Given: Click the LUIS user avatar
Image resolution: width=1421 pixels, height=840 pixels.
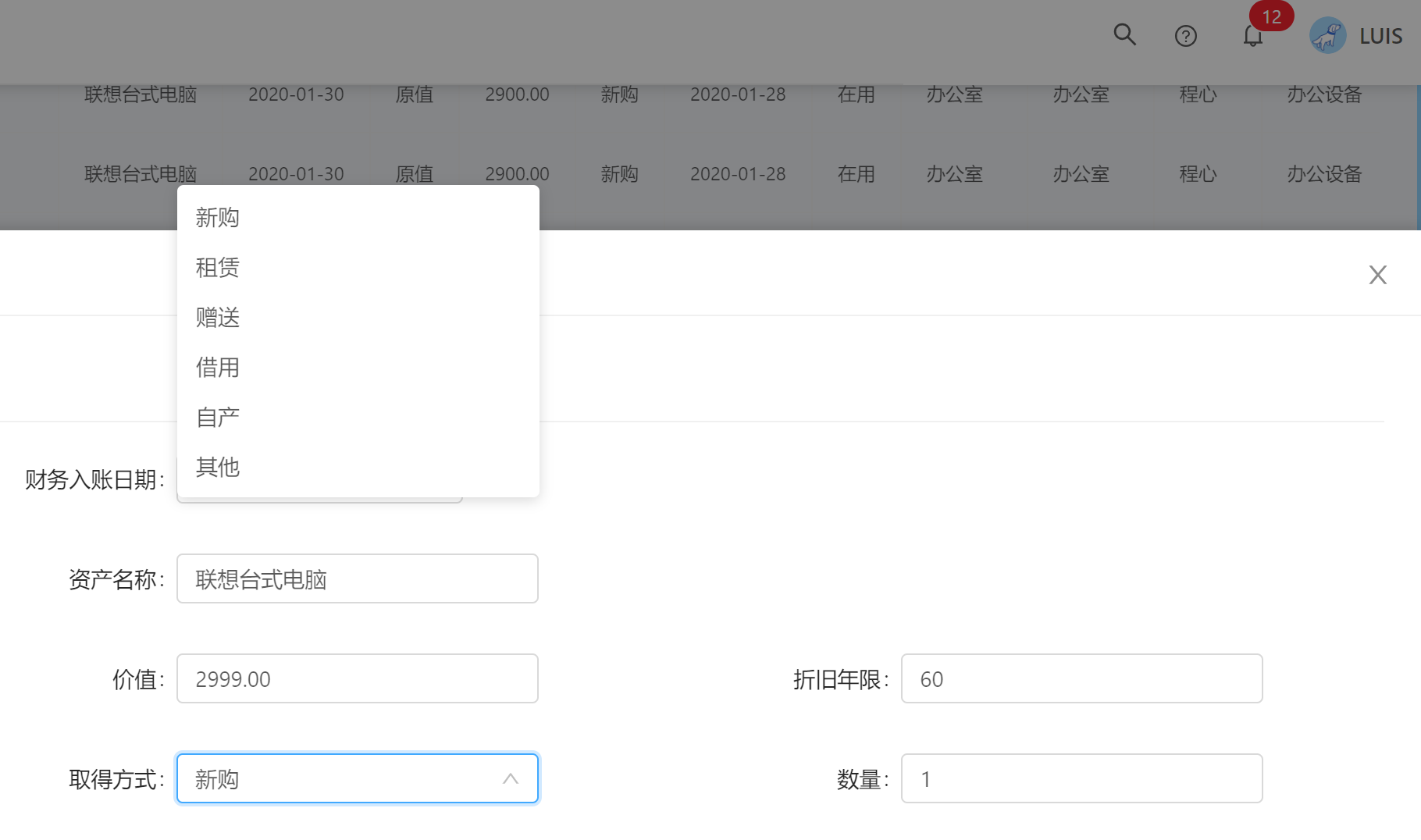Looking at the screenshot, I should click(x=1327, y=35).
